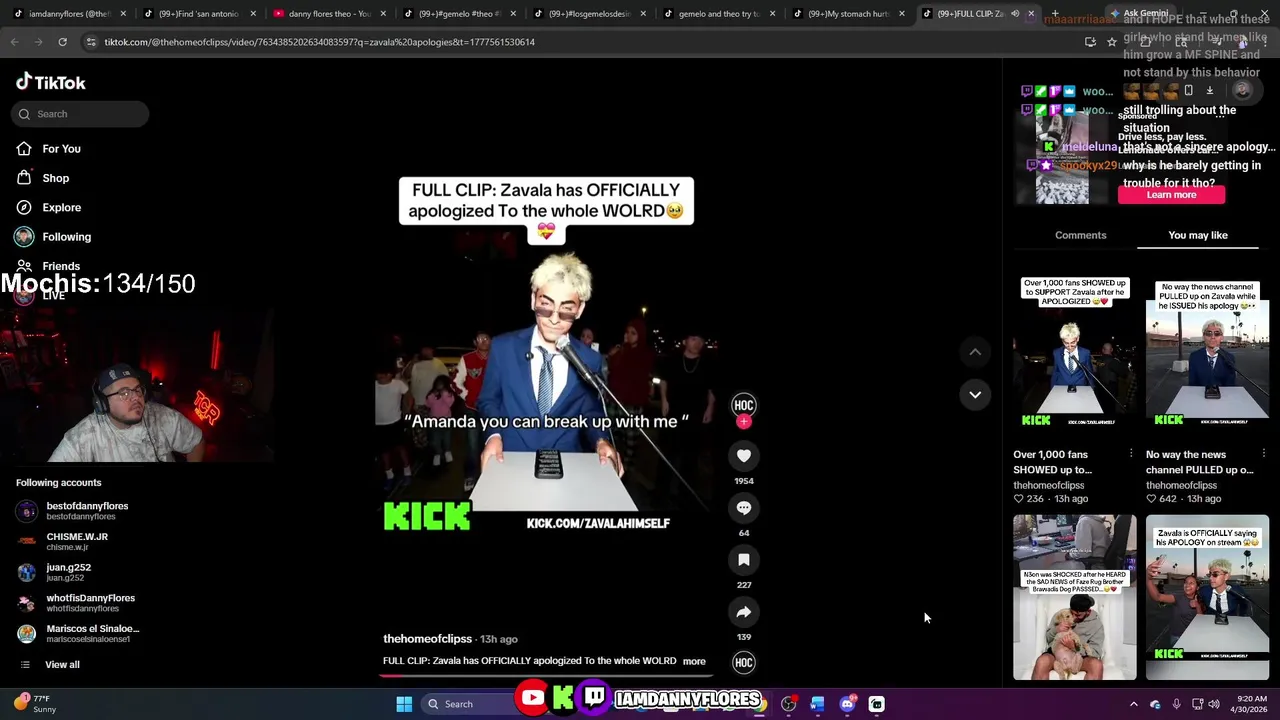Screen dimensions: 1280x720
Task: Open the Explore page
Action: click(x=61, y=208)
